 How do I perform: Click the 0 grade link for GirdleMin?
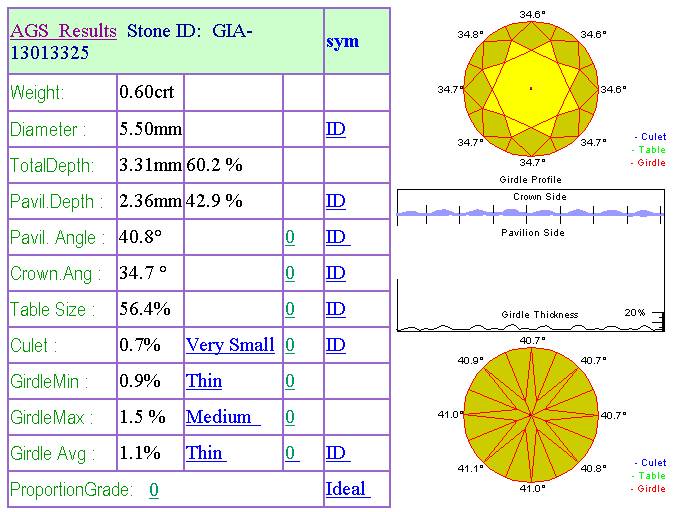point(290,381)
